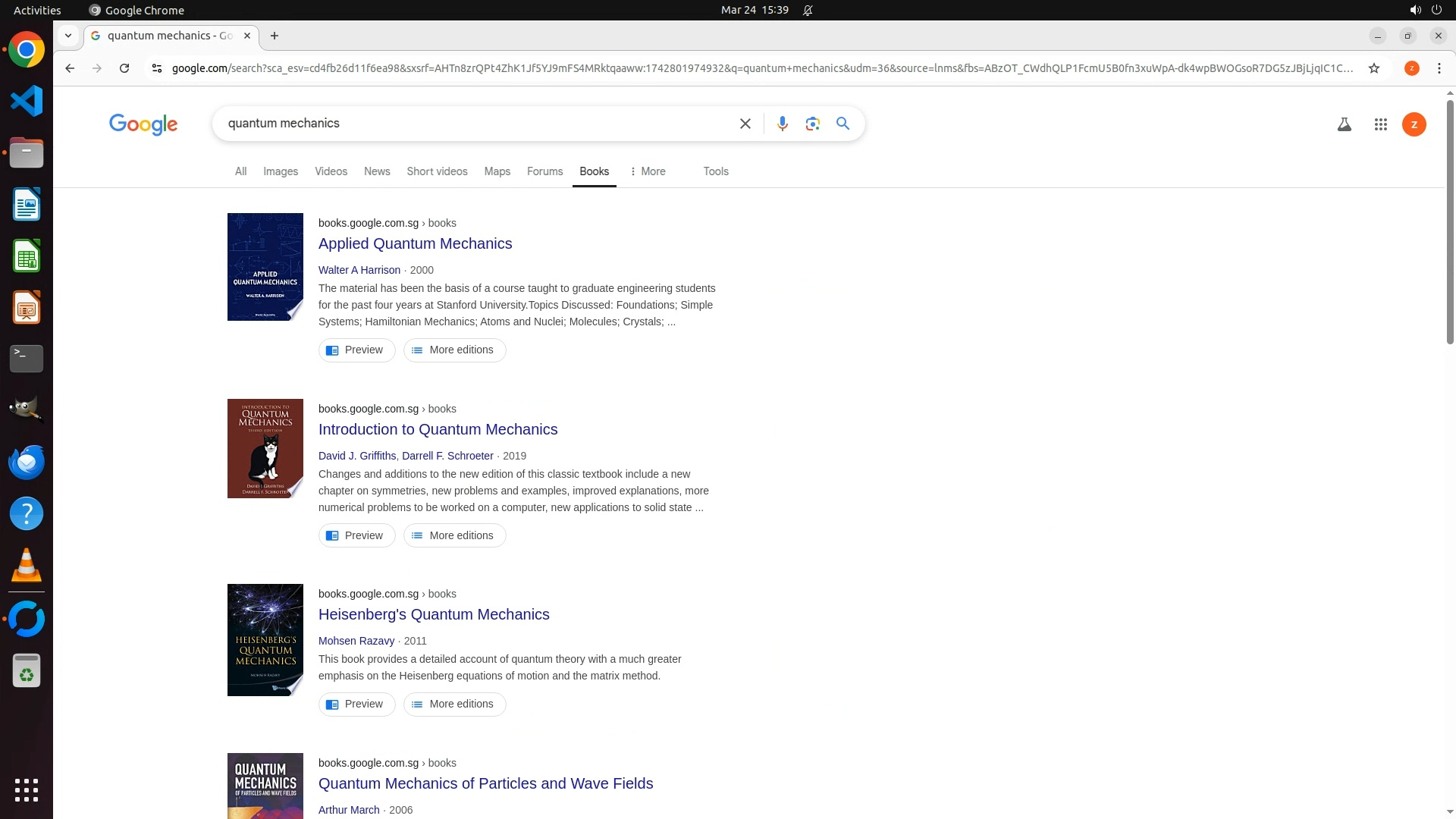1456x819 pixels.
Task: Bookmark this page with star icon
Action: 1373,68
